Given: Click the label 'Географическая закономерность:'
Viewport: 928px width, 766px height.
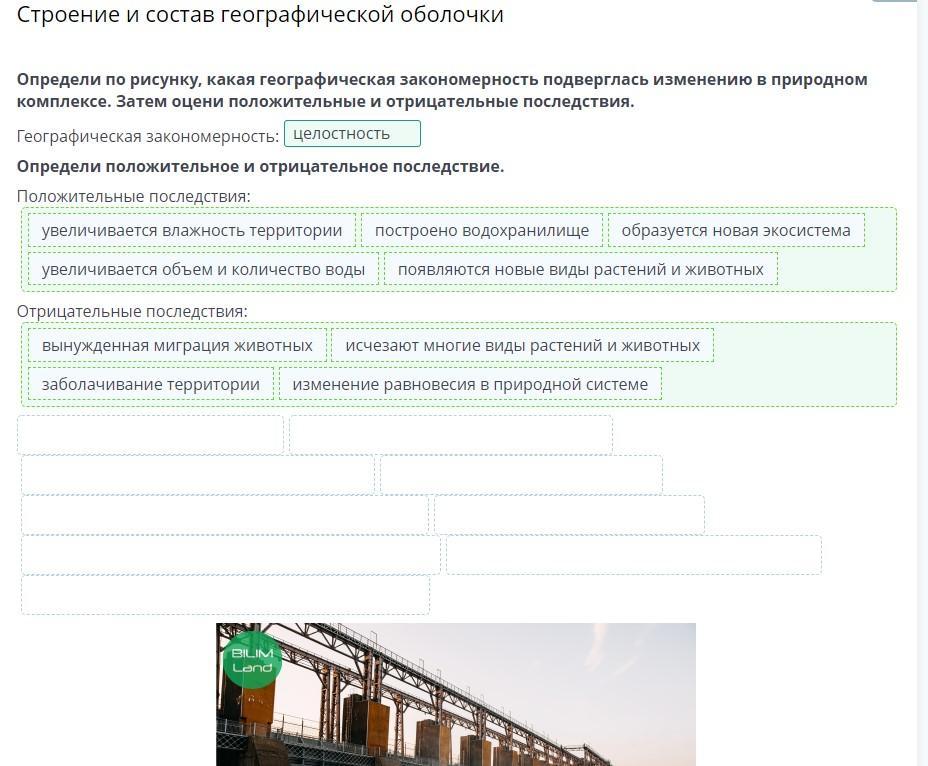Looking at the screenshot, I should tap(148, 136).
